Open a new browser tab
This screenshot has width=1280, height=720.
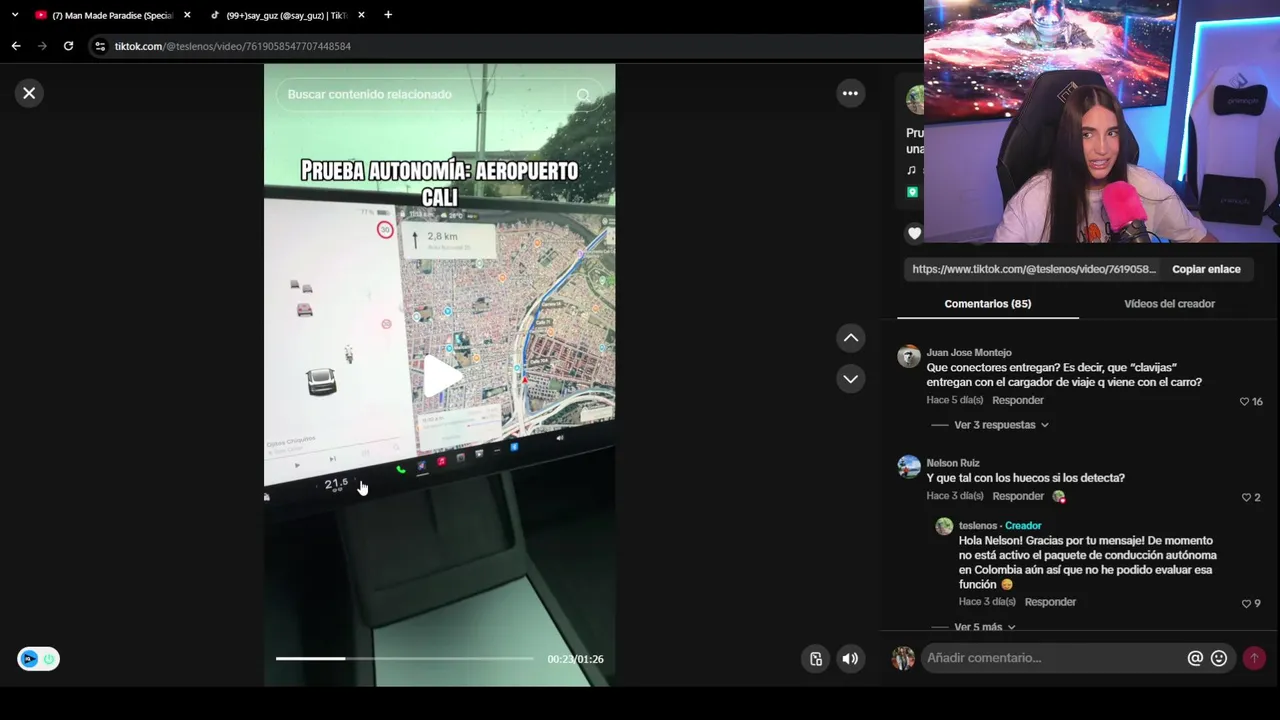tap(388, 15)
